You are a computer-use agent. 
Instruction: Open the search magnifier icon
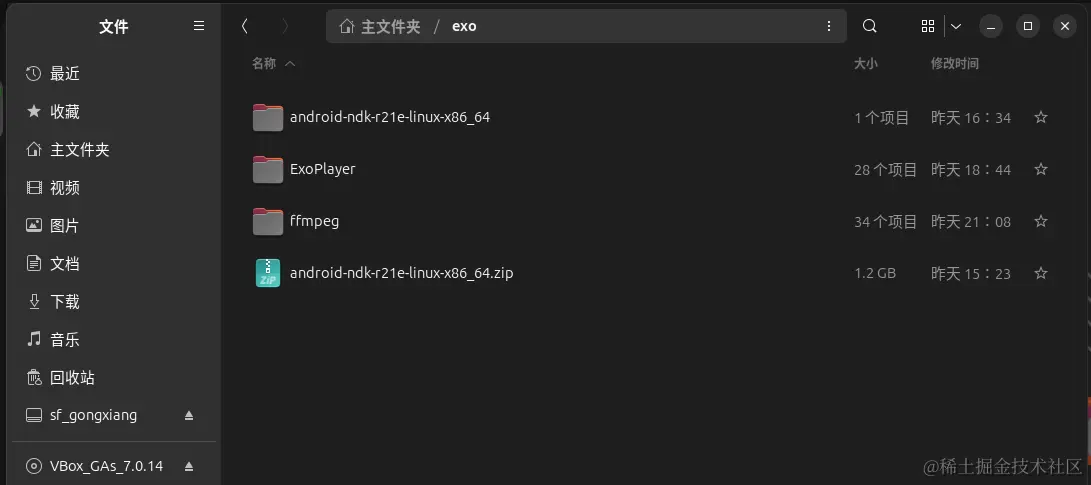tap(869, 26)
